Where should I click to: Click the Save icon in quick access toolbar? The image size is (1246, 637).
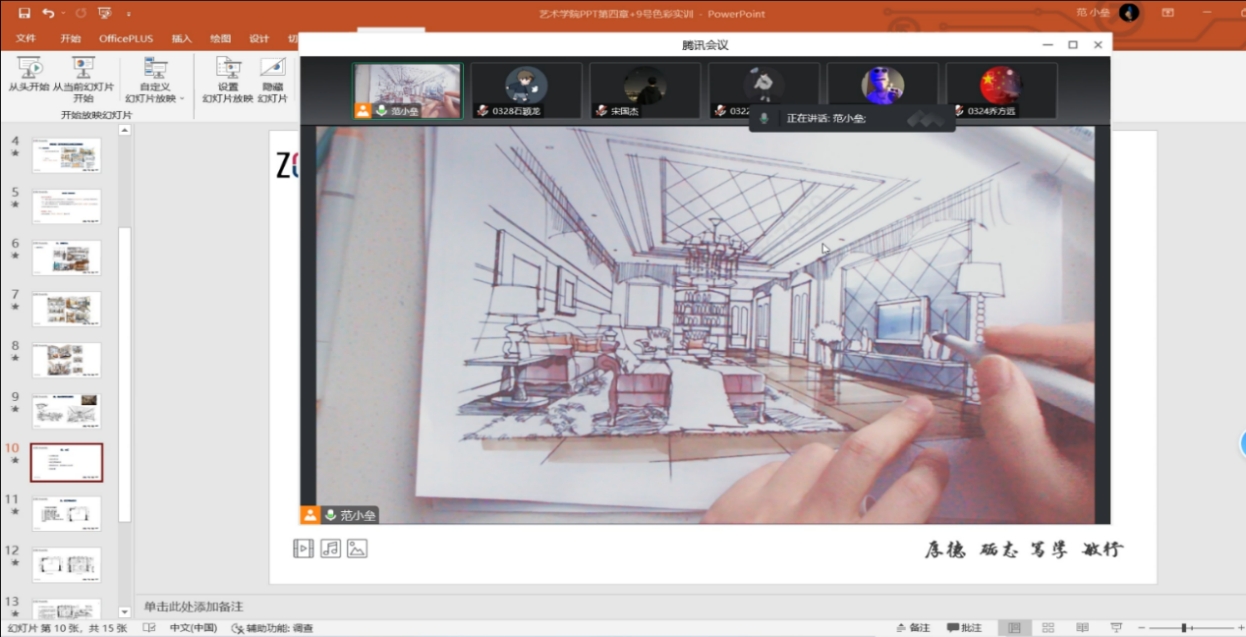tap(24, 13)
